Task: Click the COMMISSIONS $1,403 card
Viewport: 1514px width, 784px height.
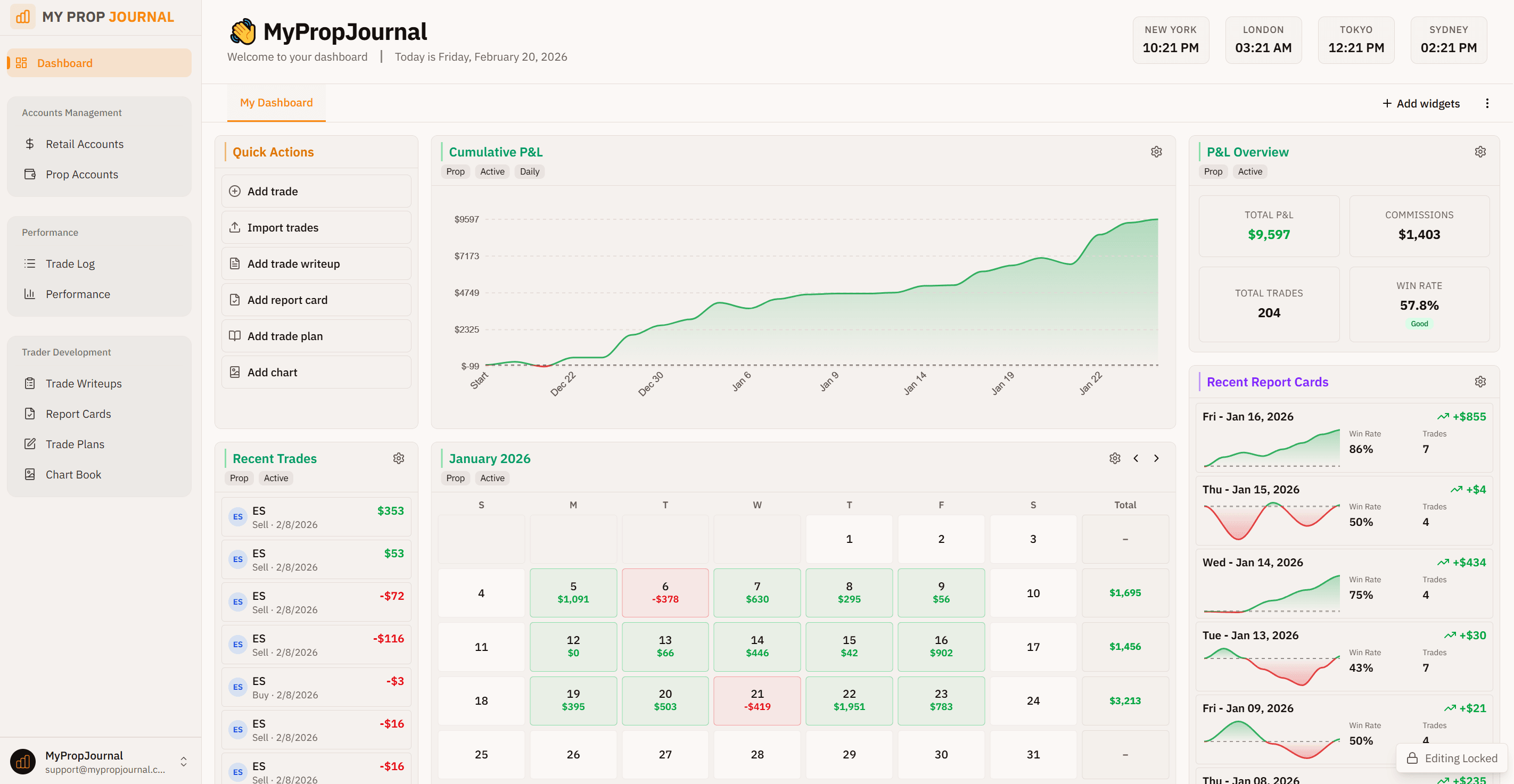Action: 1419,226
